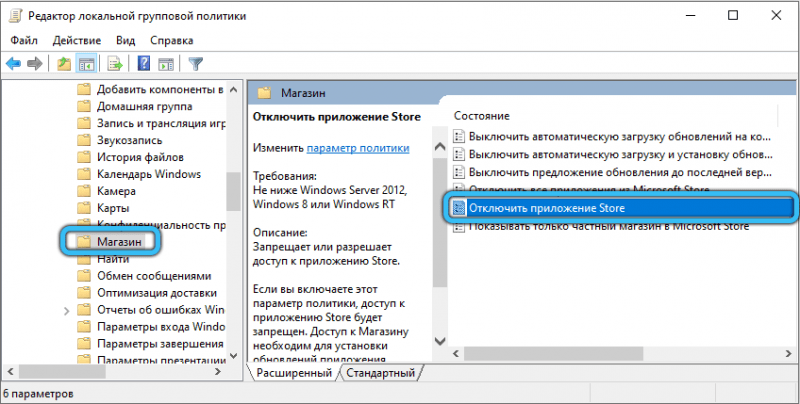Select История файлов tree folder
Screen dimensions: 800x404
130,157
